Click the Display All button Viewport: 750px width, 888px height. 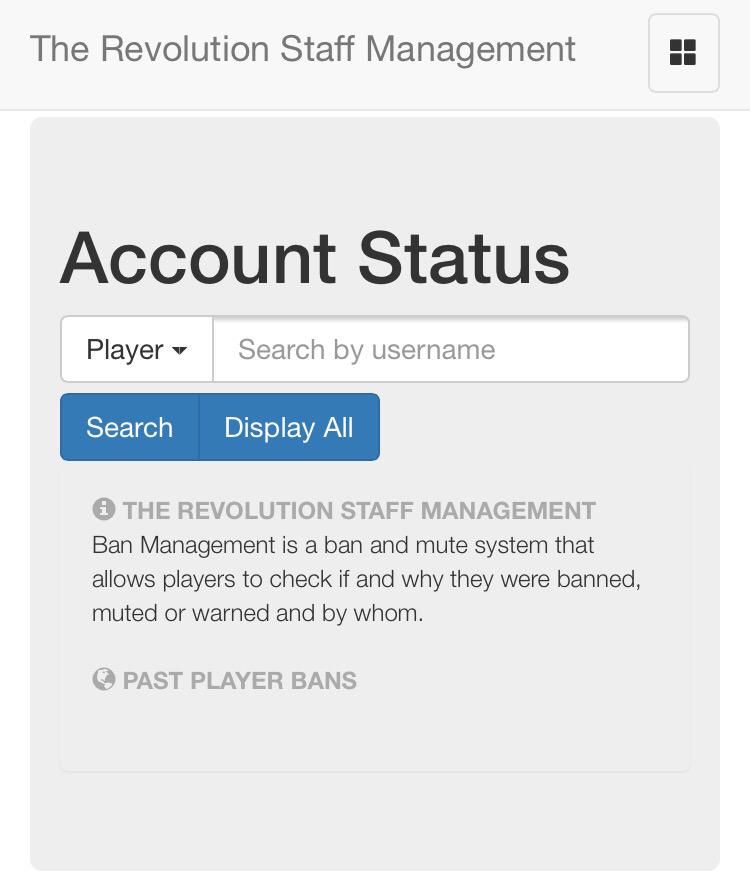click(289, 427)
